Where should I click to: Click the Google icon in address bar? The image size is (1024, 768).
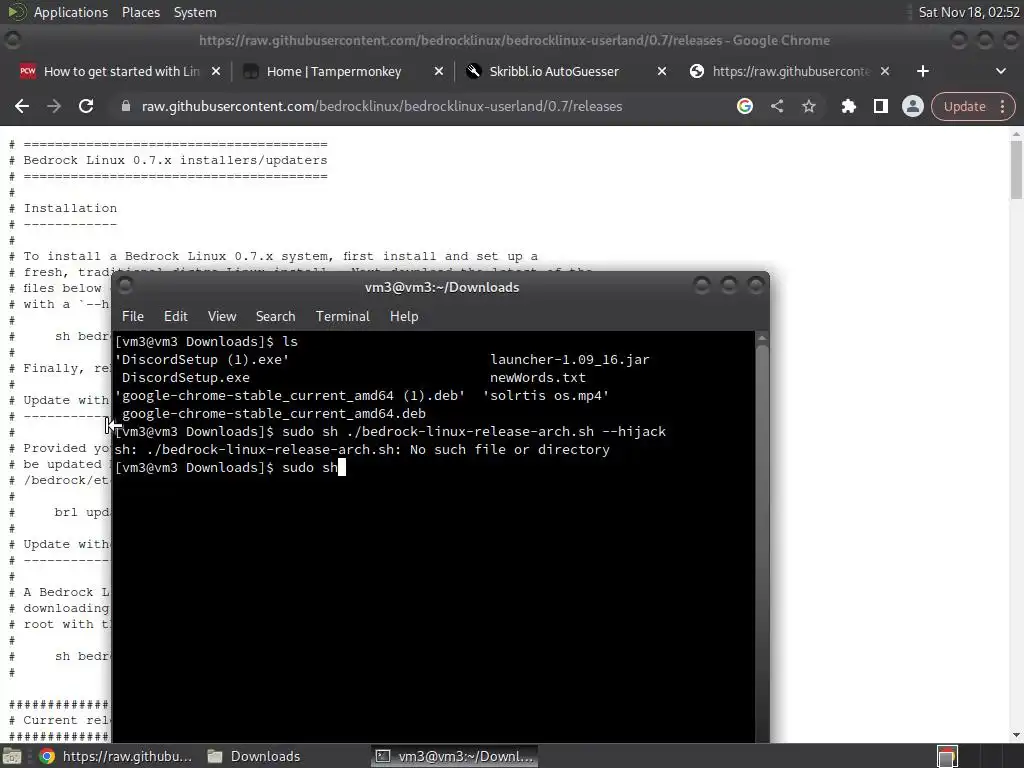click(x=744, y=106)
